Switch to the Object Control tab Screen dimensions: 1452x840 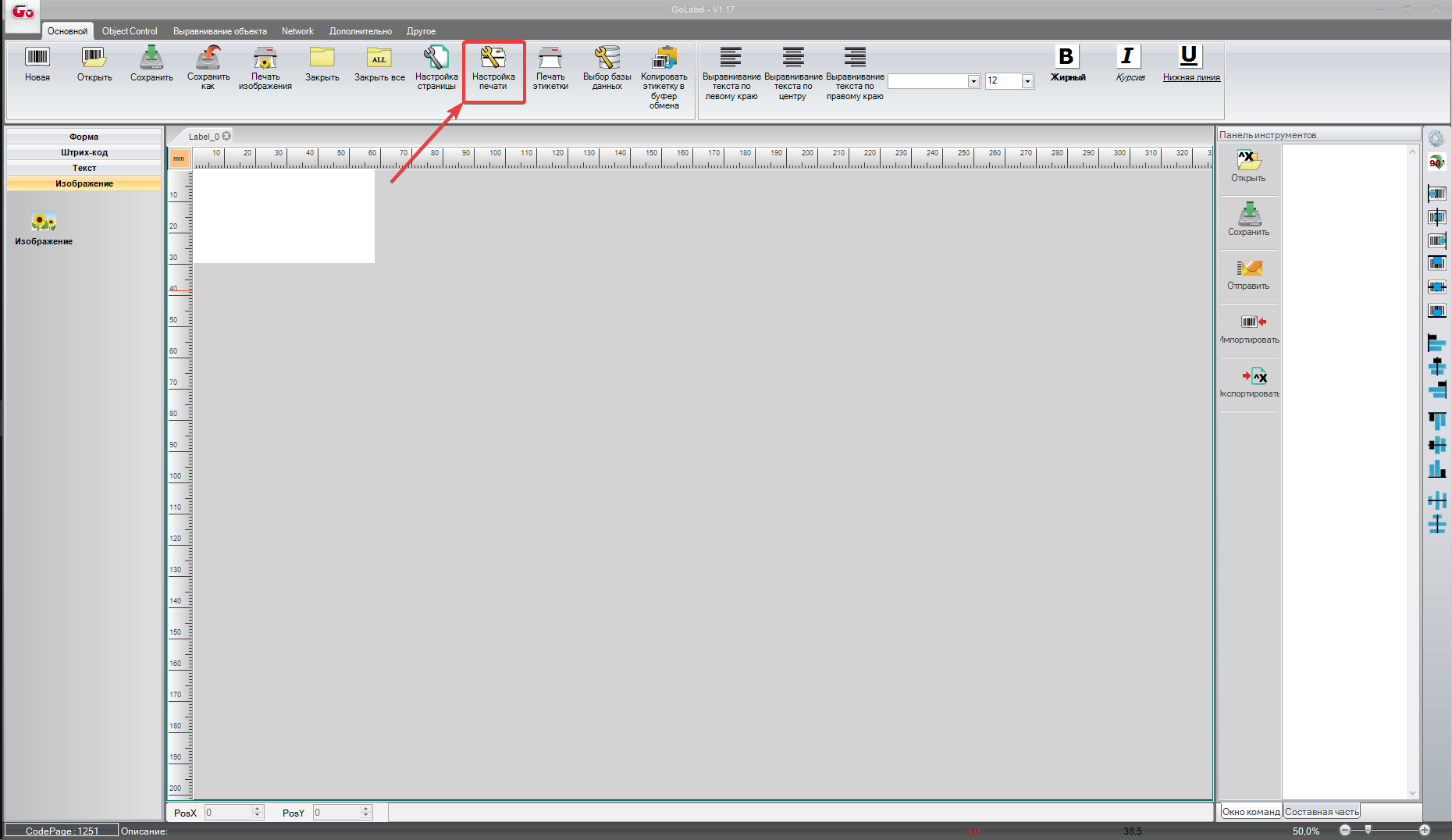tap(130, 31)
